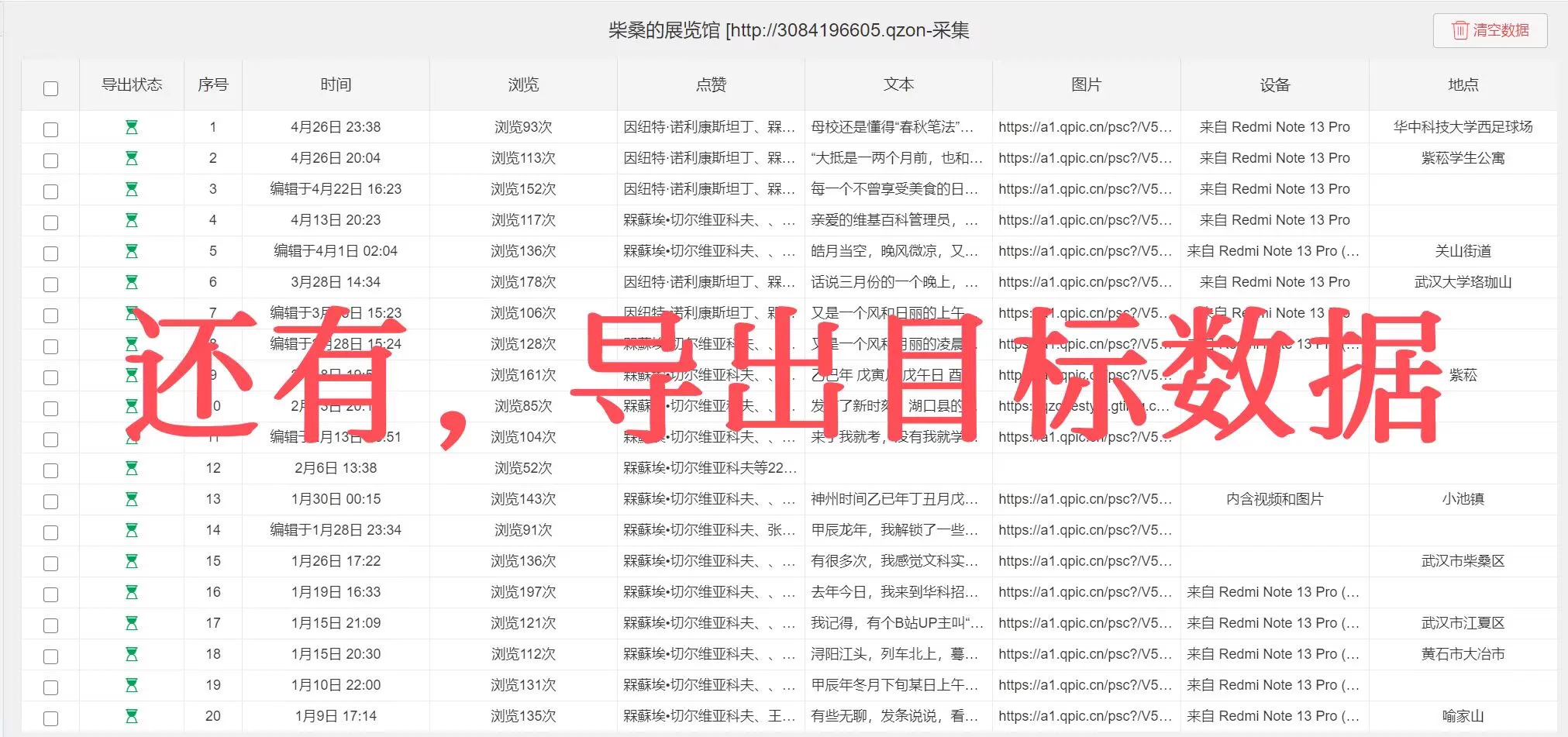Check the checkbox for row 13
Screen dimensions: 1568x737
(x=50, y=501)
